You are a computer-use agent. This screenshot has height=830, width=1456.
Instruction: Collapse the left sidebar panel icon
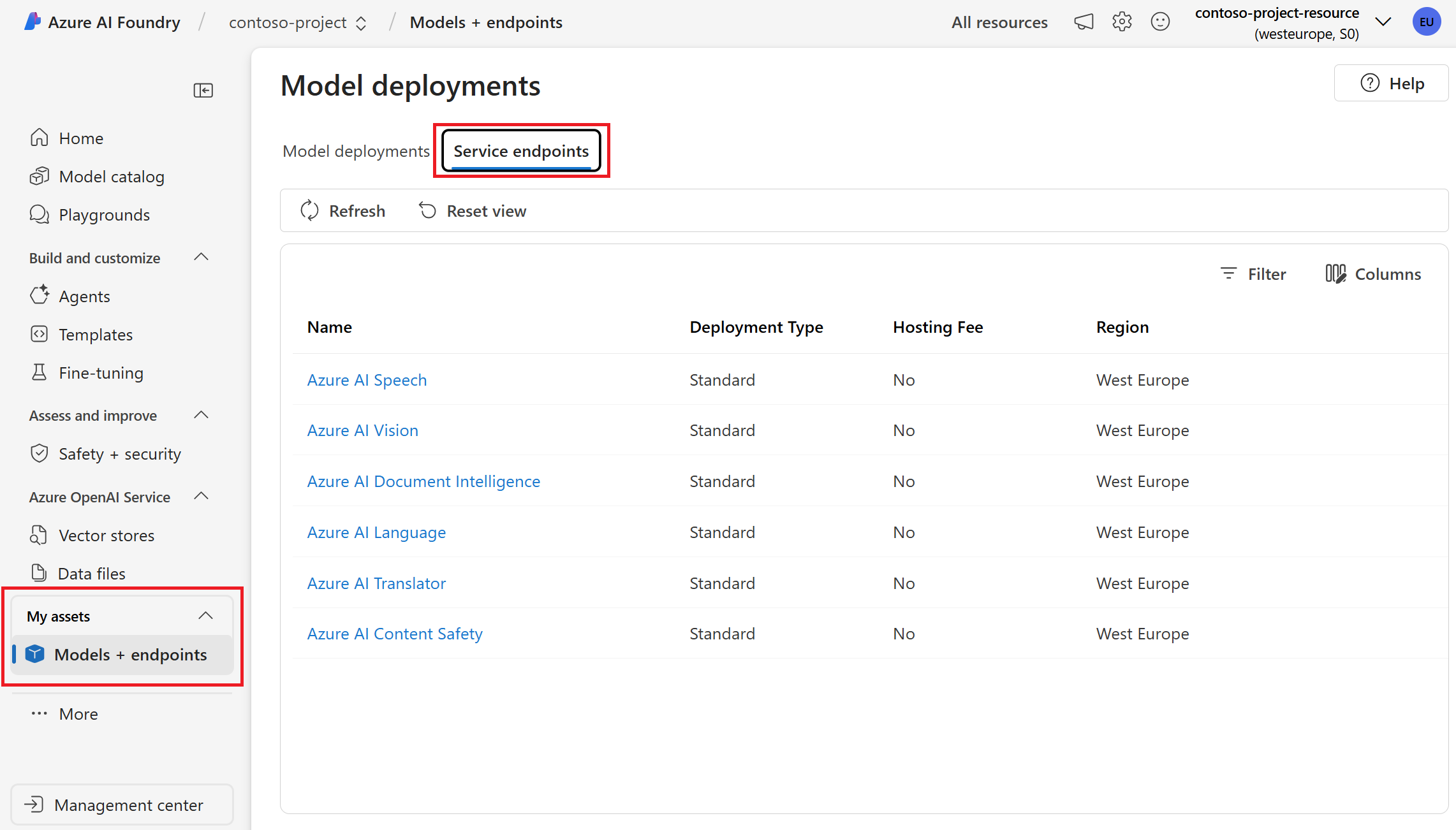tap(203, 91)
